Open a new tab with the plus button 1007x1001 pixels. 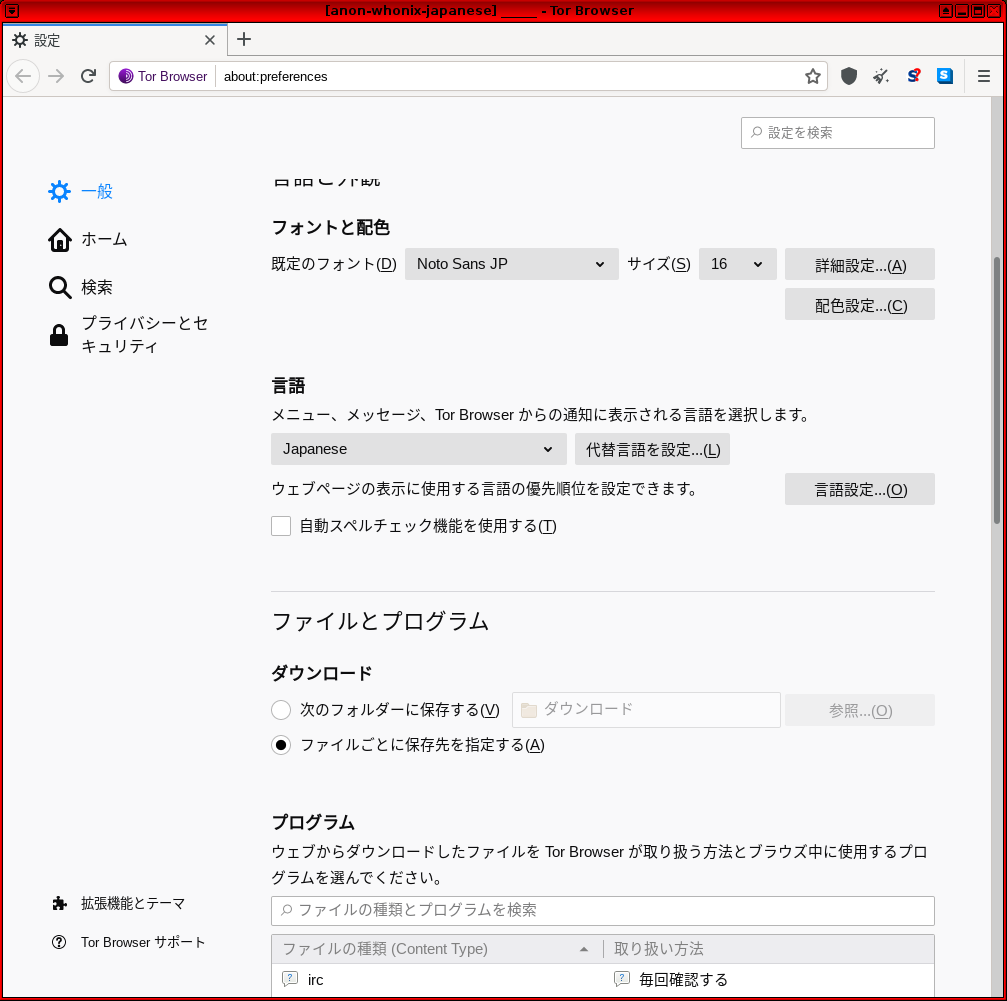(244, 40)
